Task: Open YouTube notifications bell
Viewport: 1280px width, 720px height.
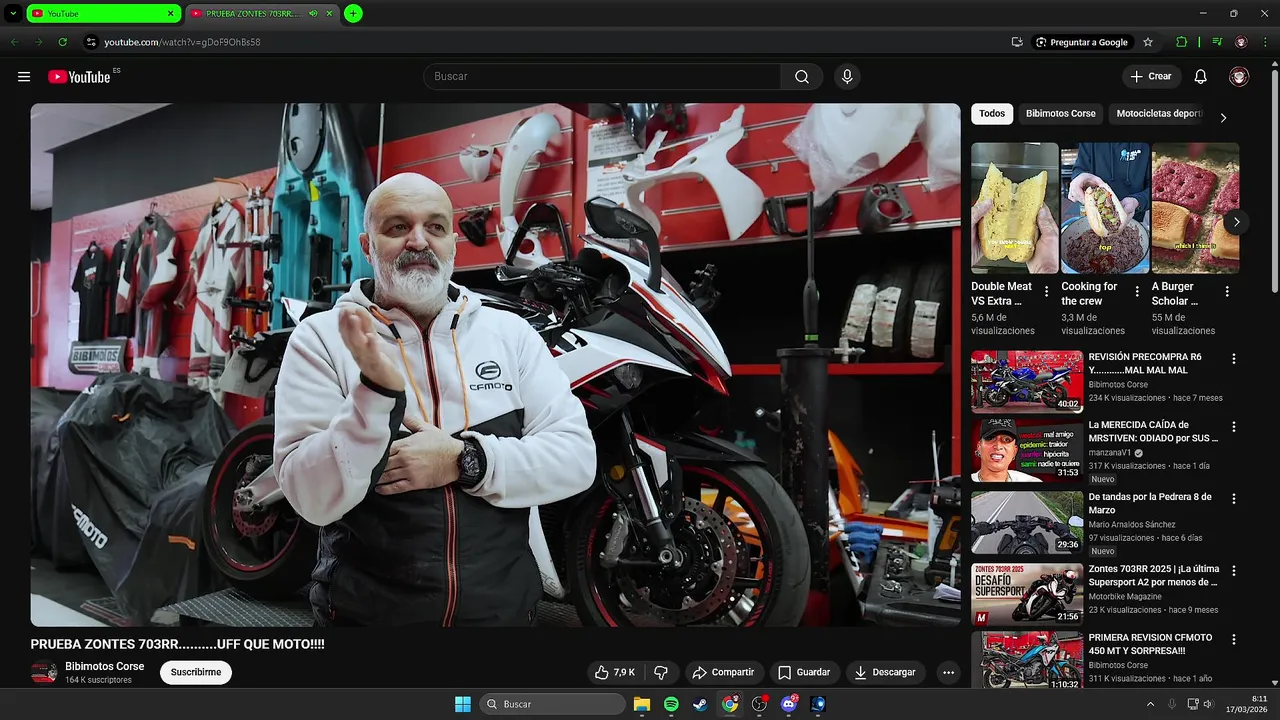Action: [1201, 77]
